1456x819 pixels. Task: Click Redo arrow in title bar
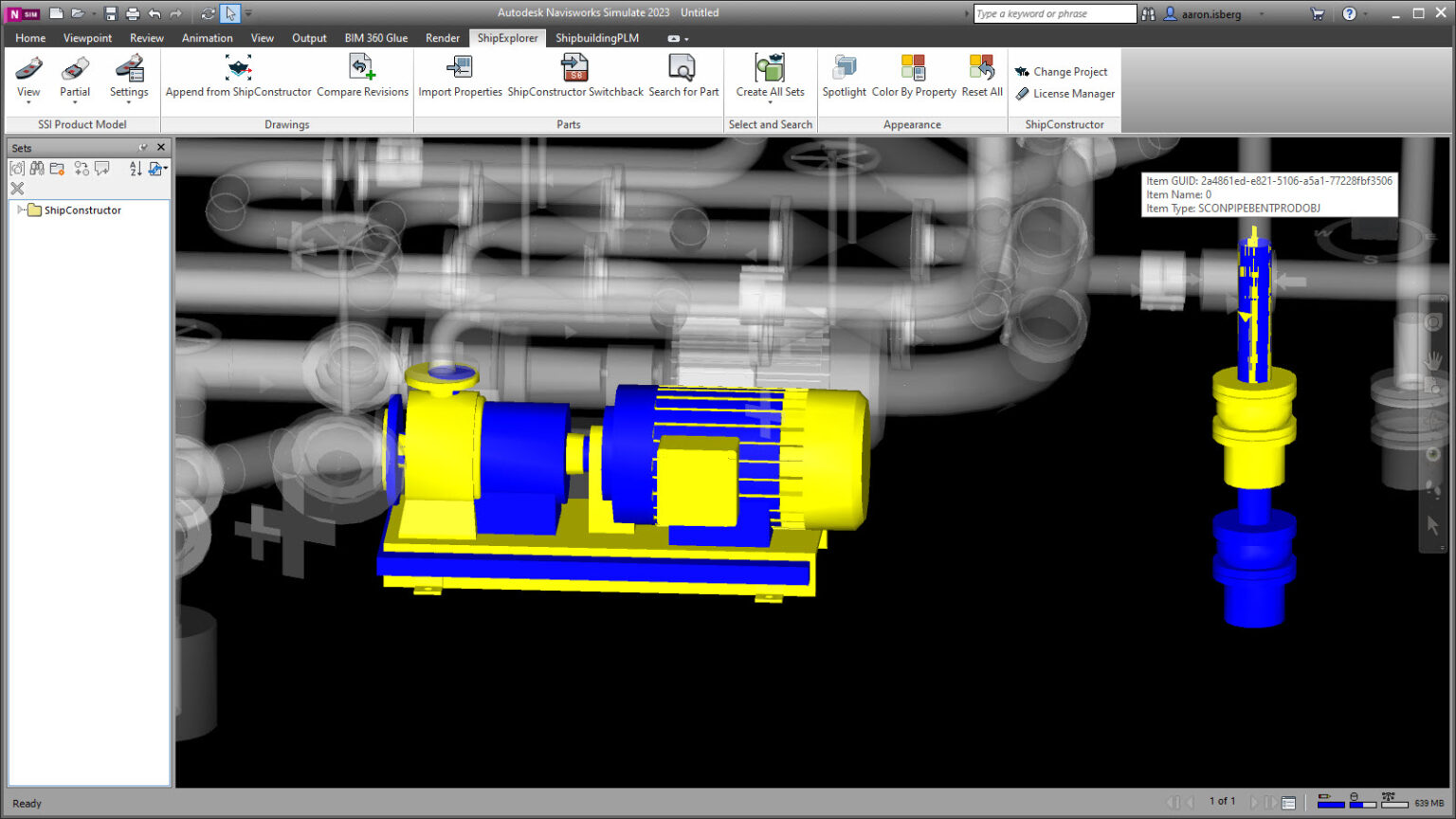pos(175,13)
